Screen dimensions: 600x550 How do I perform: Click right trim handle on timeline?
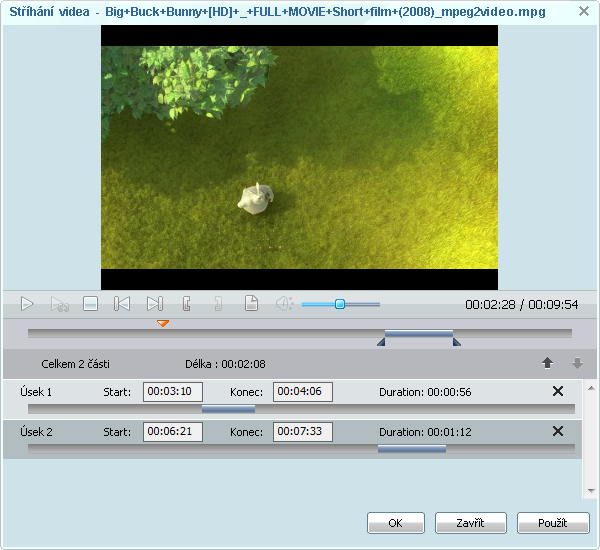pos(457,342)
